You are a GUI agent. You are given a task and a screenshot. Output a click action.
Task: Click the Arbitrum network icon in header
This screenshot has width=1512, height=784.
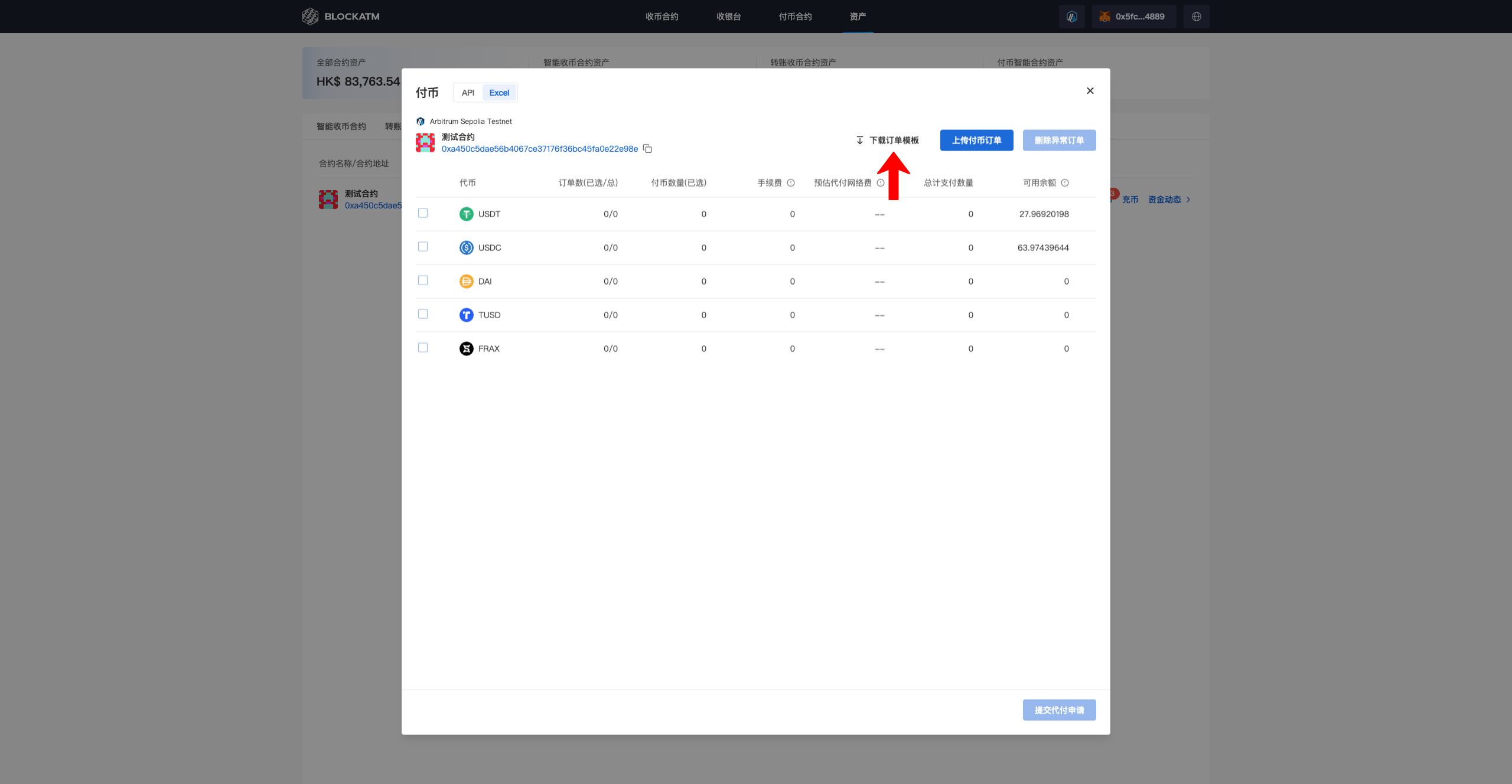1071,17
